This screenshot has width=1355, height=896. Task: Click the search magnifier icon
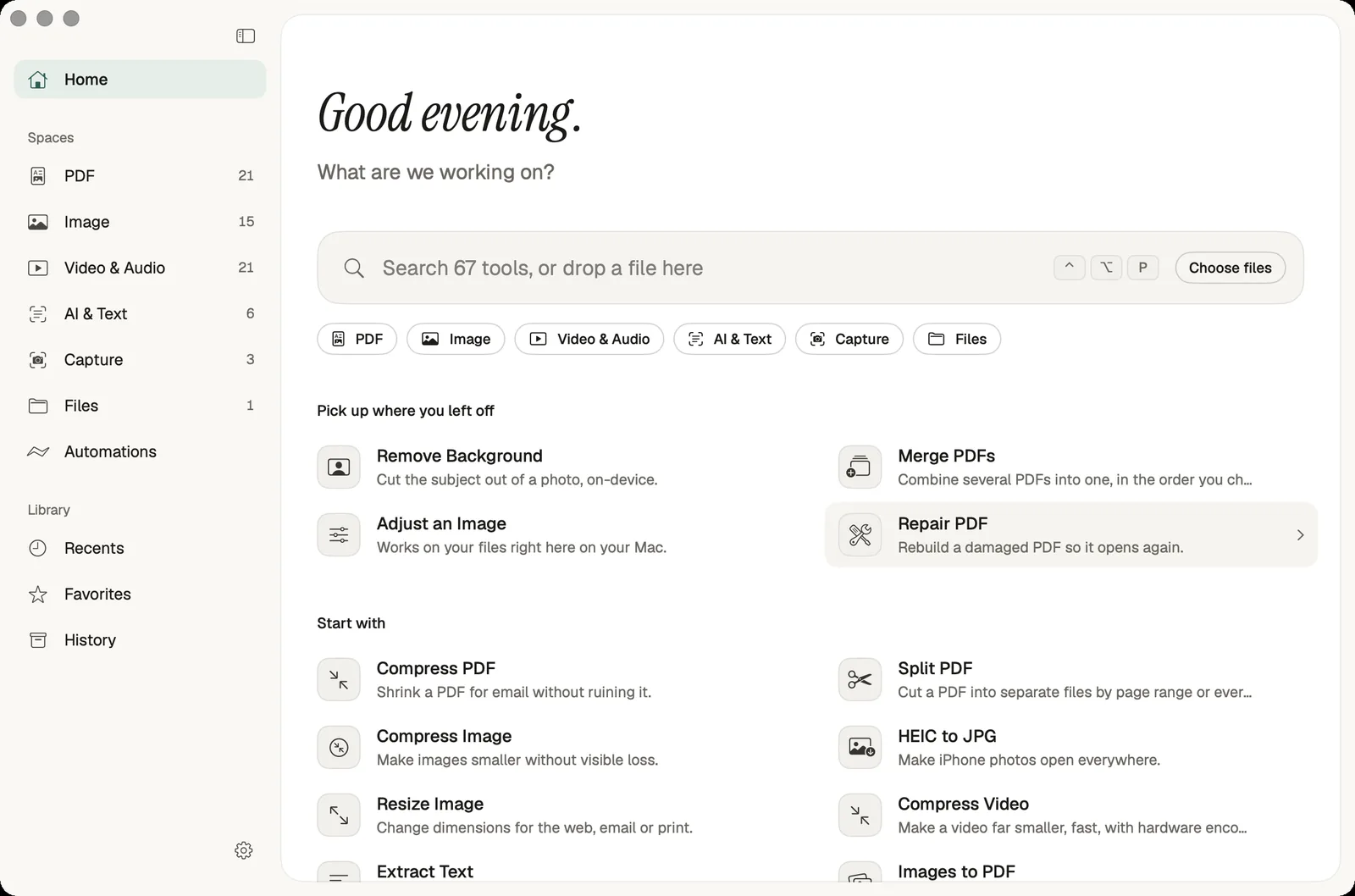click(354, 268)
